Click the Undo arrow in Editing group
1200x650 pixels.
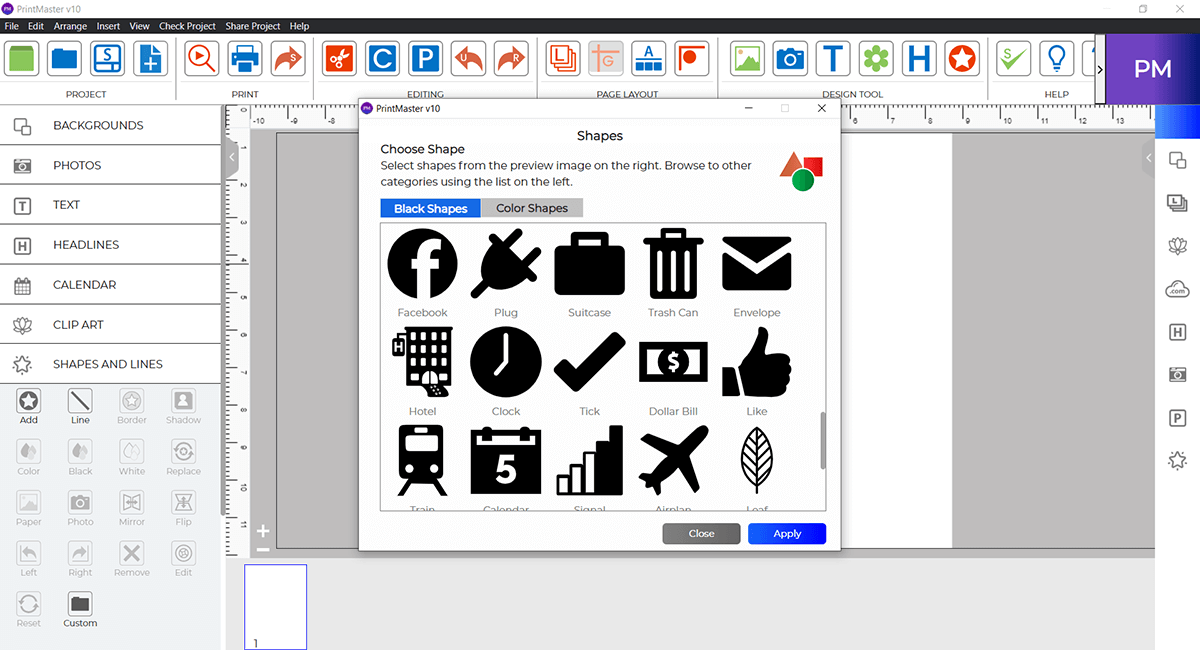pos(468,58)
